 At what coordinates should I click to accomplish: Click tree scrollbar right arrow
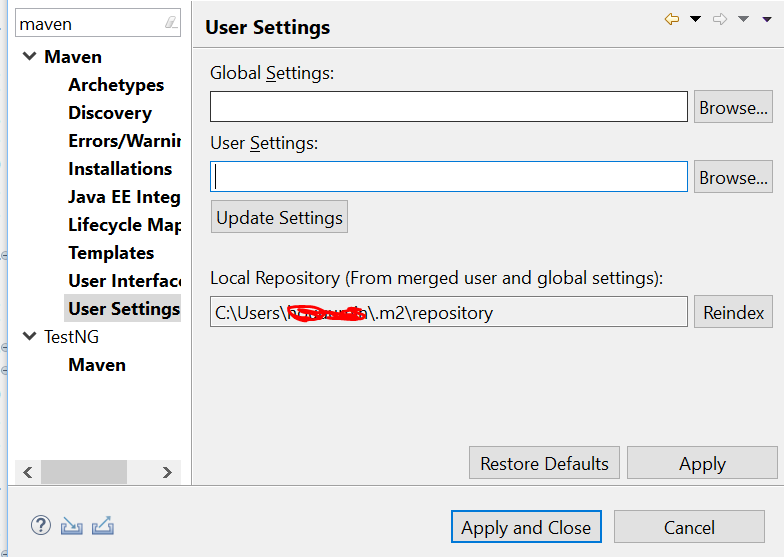pos(168,472)
